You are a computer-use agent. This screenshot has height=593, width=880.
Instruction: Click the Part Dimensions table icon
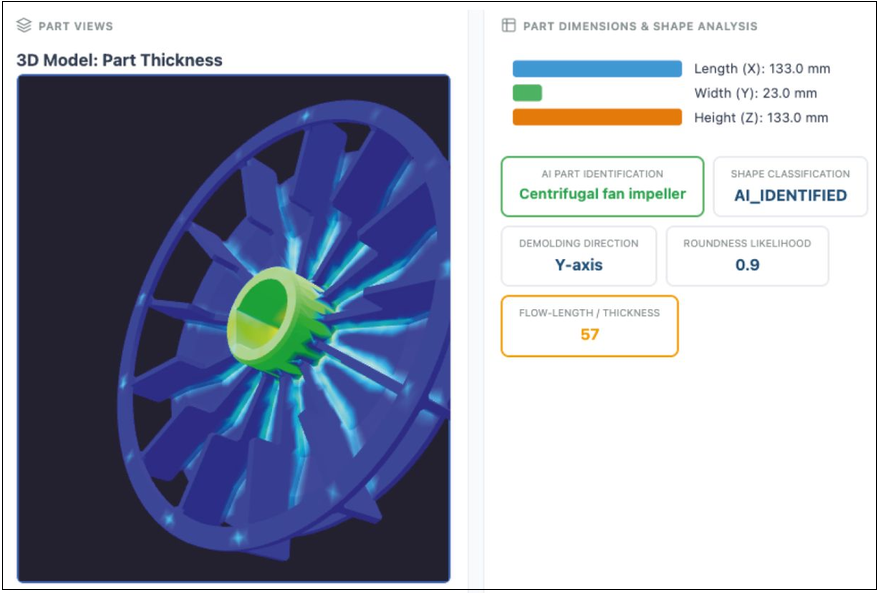[x=508, y=25]
